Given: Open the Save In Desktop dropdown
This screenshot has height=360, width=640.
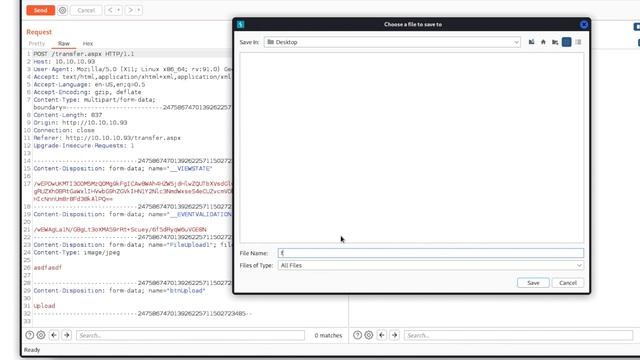Looking at the screenshot, I should (392, 42).
